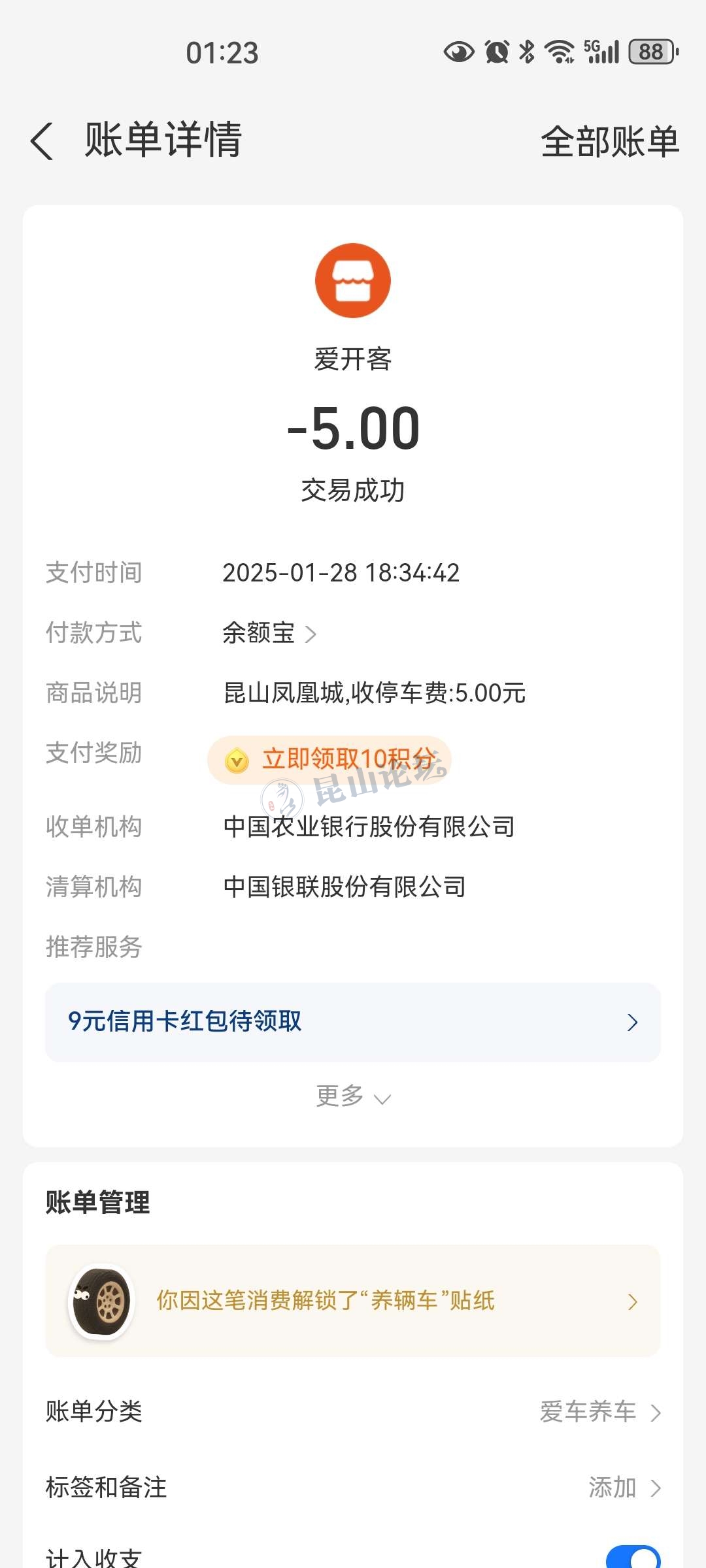Viewport: 706px width, 1568px height.
Task: Tap the Wi-Fi status icon
Action: [560, 52]
